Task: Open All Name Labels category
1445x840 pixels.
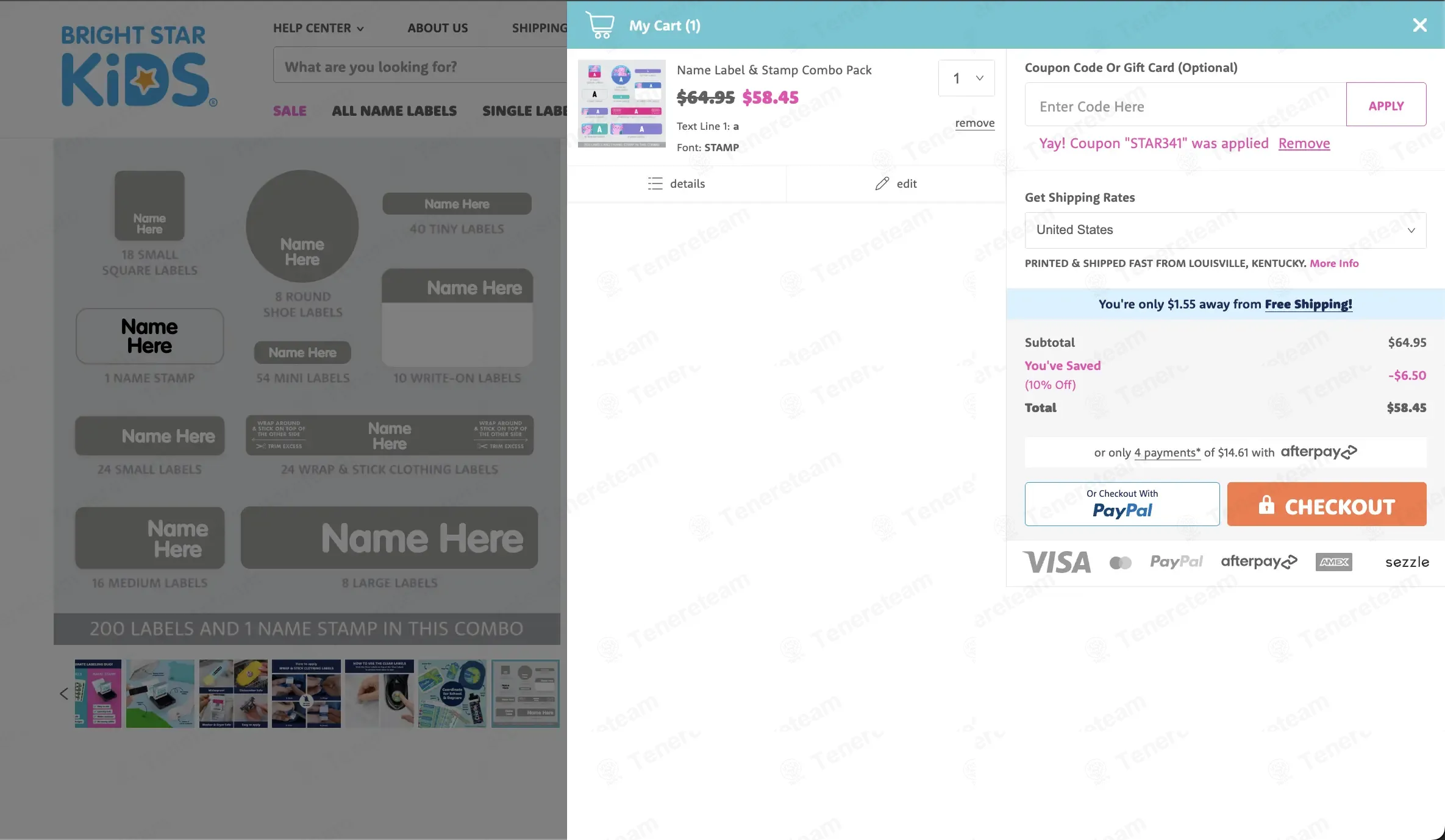Action: [x=394, y=111]
